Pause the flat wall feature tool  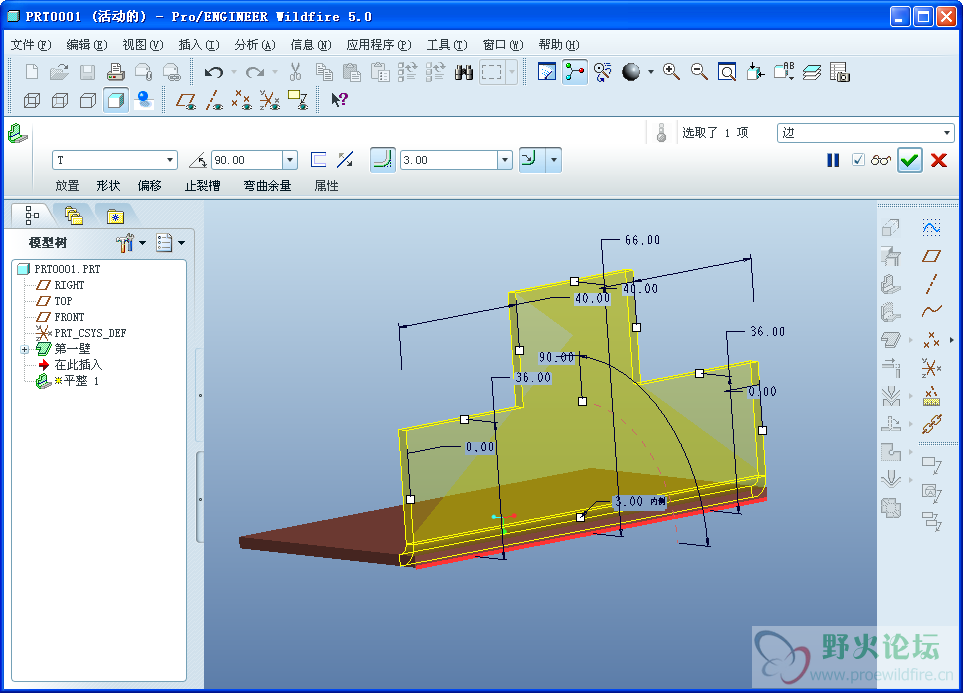[x=833, y=160]
